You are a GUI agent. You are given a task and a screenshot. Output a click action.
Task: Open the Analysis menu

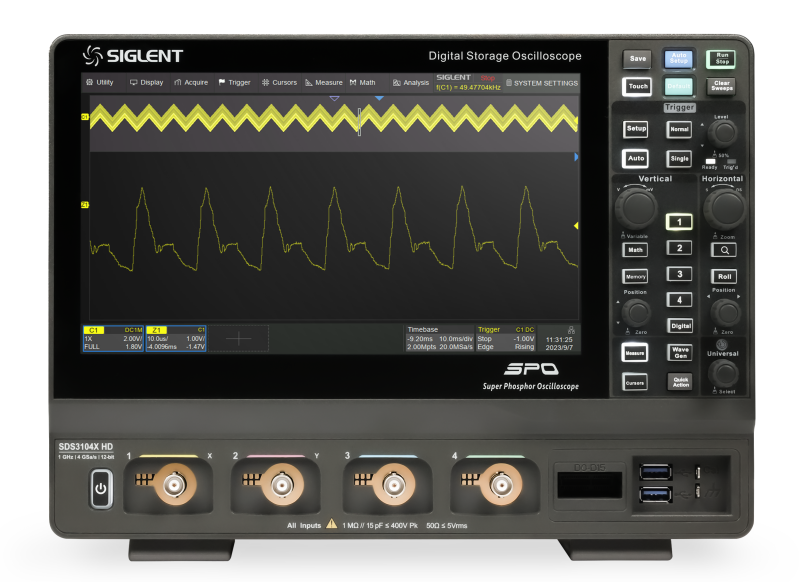tap(411, 83)
